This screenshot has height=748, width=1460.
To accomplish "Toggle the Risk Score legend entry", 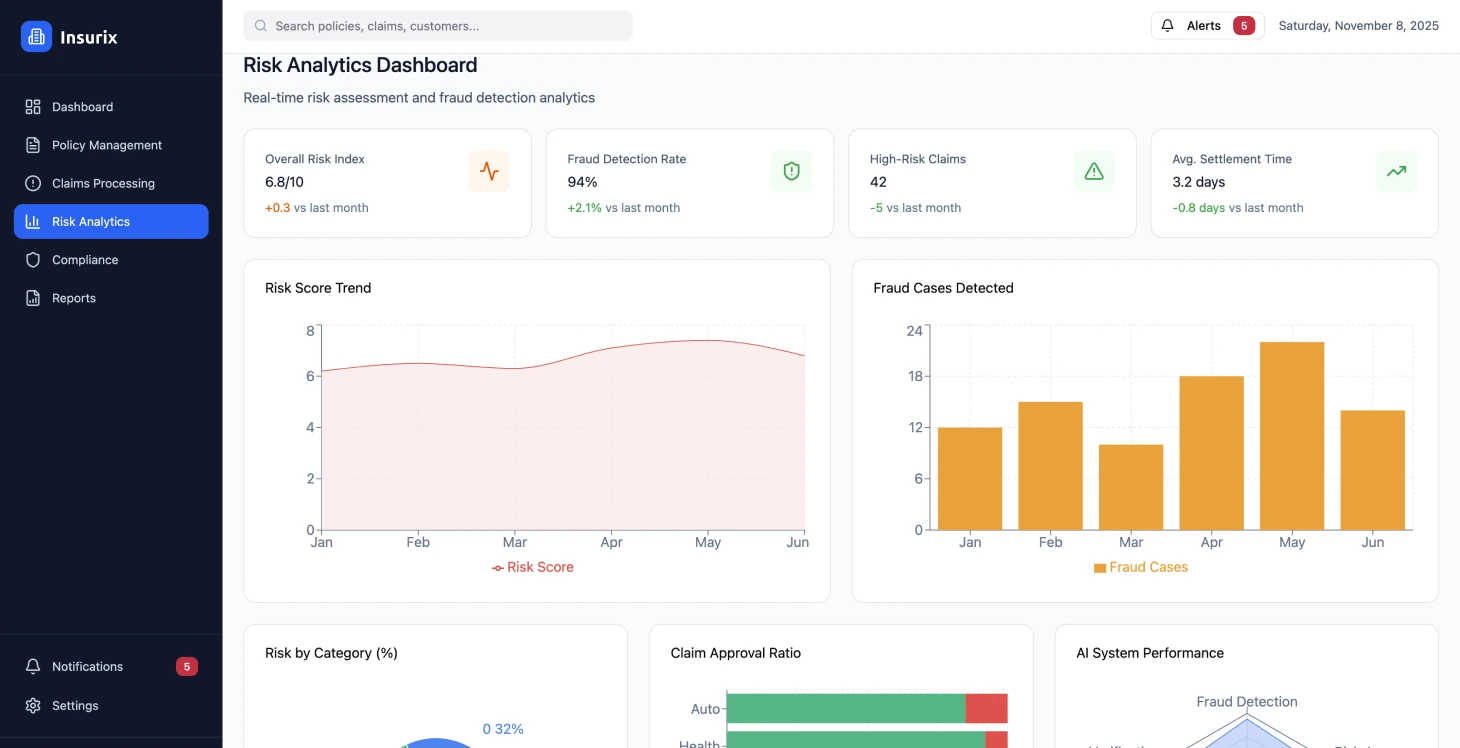I will pyautogui.click(x=532, y=567).
